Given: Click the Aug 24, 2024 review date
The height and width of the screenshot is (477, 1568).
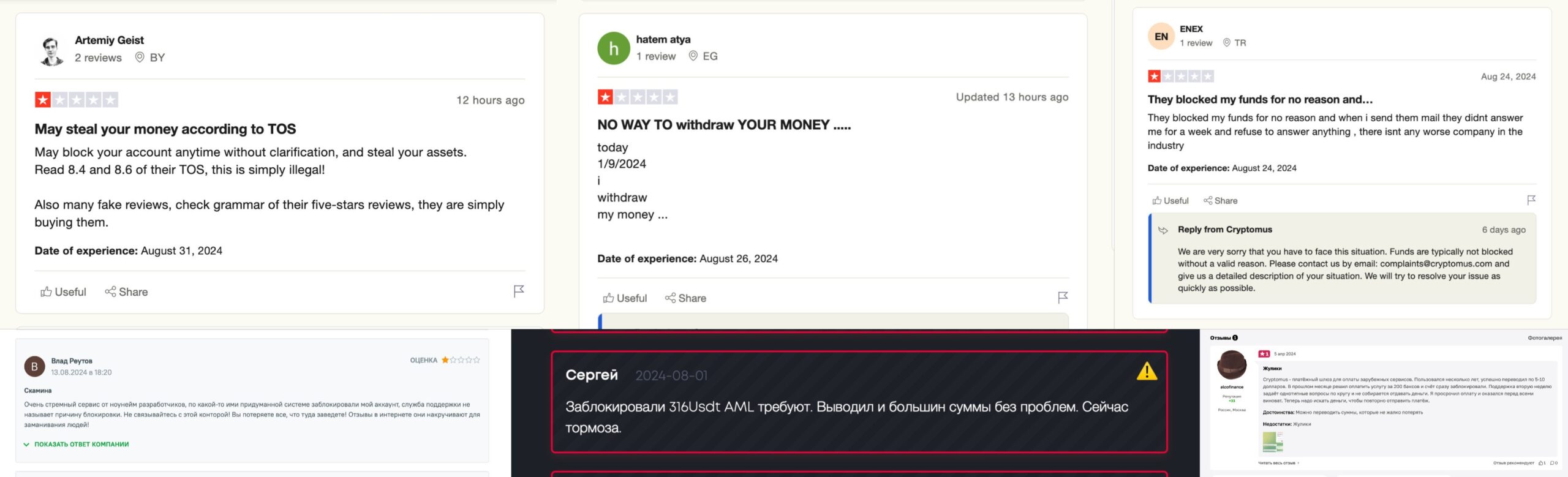Looking at the screenshot, I should [1508, 77].
